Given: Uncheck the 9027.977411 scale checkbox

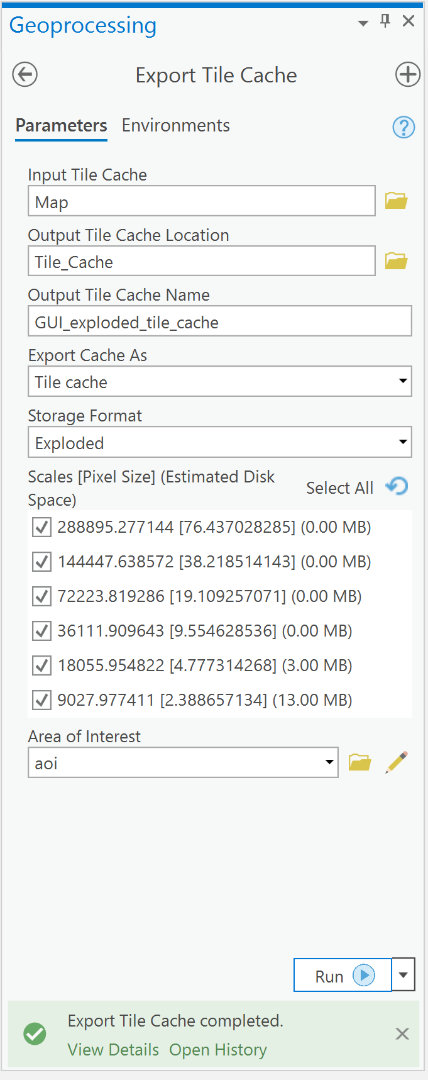Looking at the screenshot, I should pyautogui.click(x=42, y=700).
